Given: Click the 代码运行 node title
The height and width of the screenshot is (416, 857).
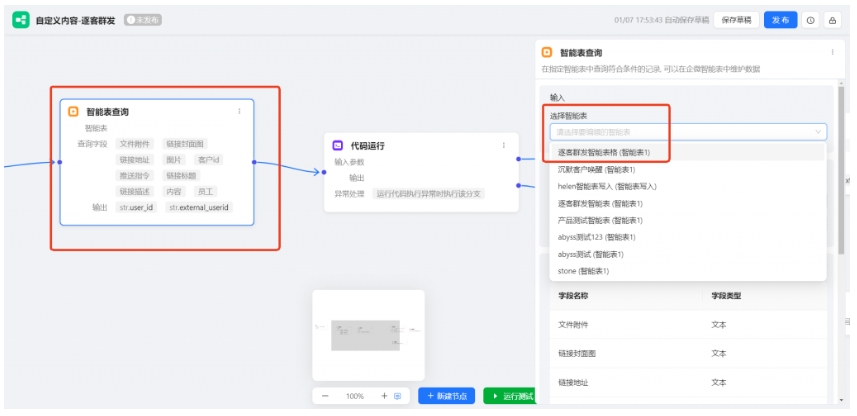Looking at the screenshot, I should (x=367, y=146).
